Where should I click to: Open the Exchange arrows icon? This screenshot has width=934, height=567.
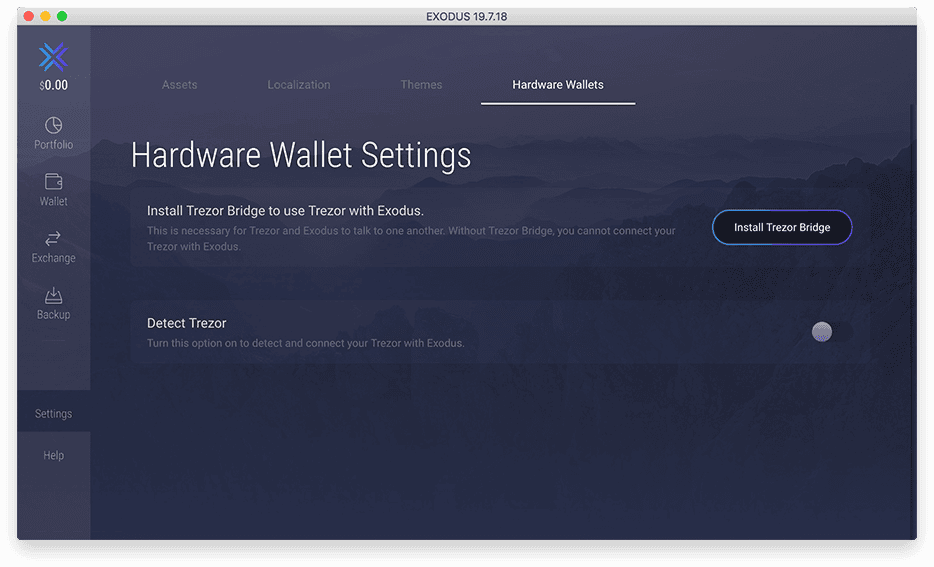(53, 238)
